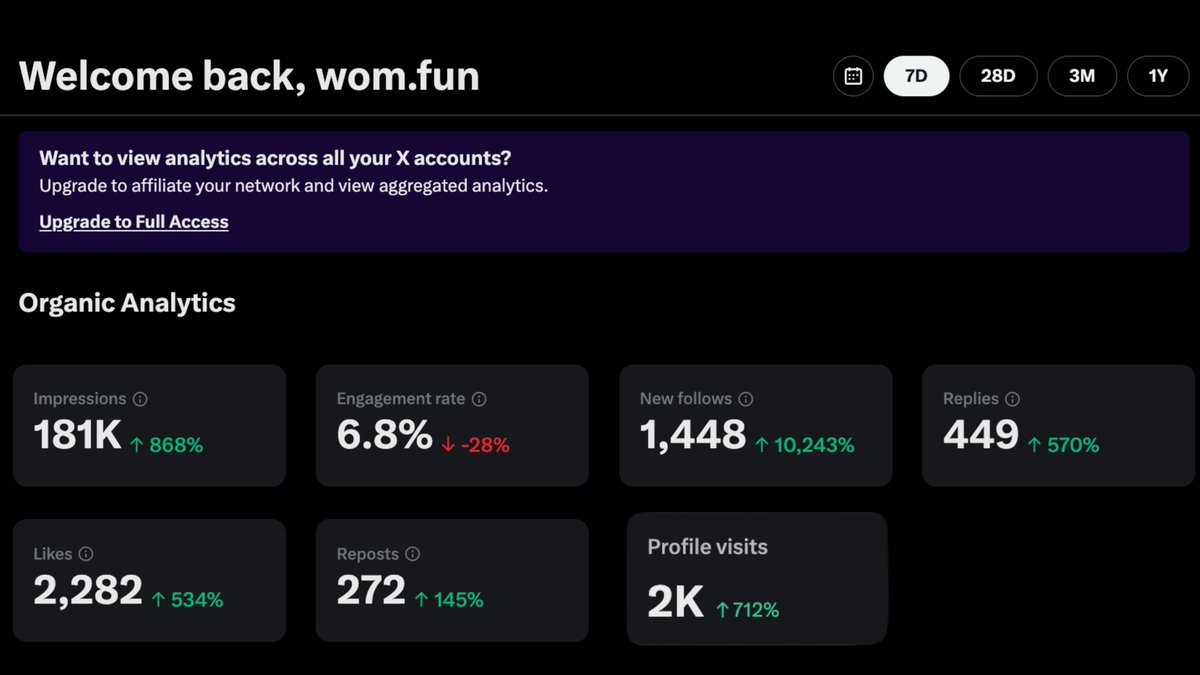Open Upgrade to Full Access

coord(133,221)
